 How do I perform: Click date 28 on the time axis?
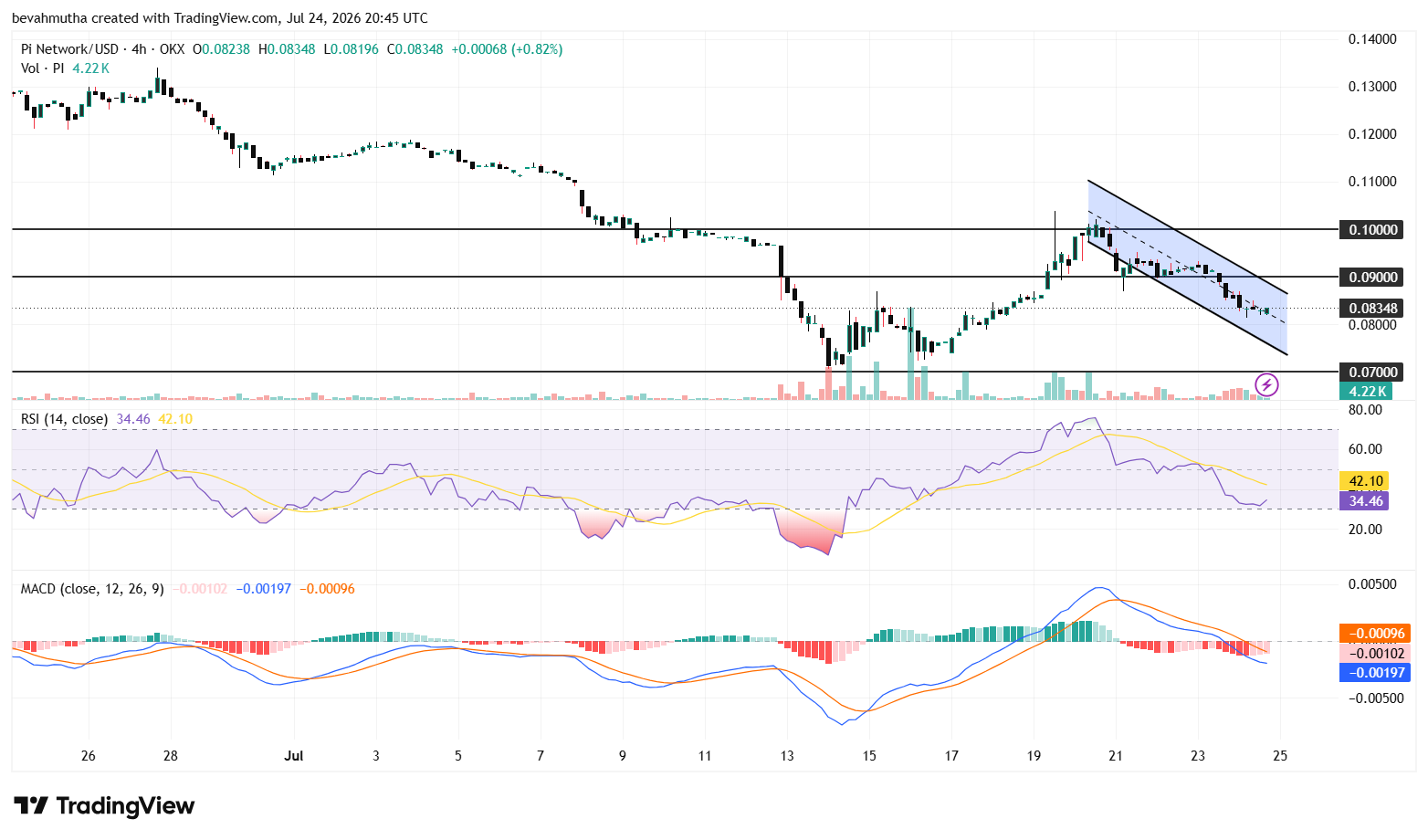pyautogui.click(x=171, y=755)
